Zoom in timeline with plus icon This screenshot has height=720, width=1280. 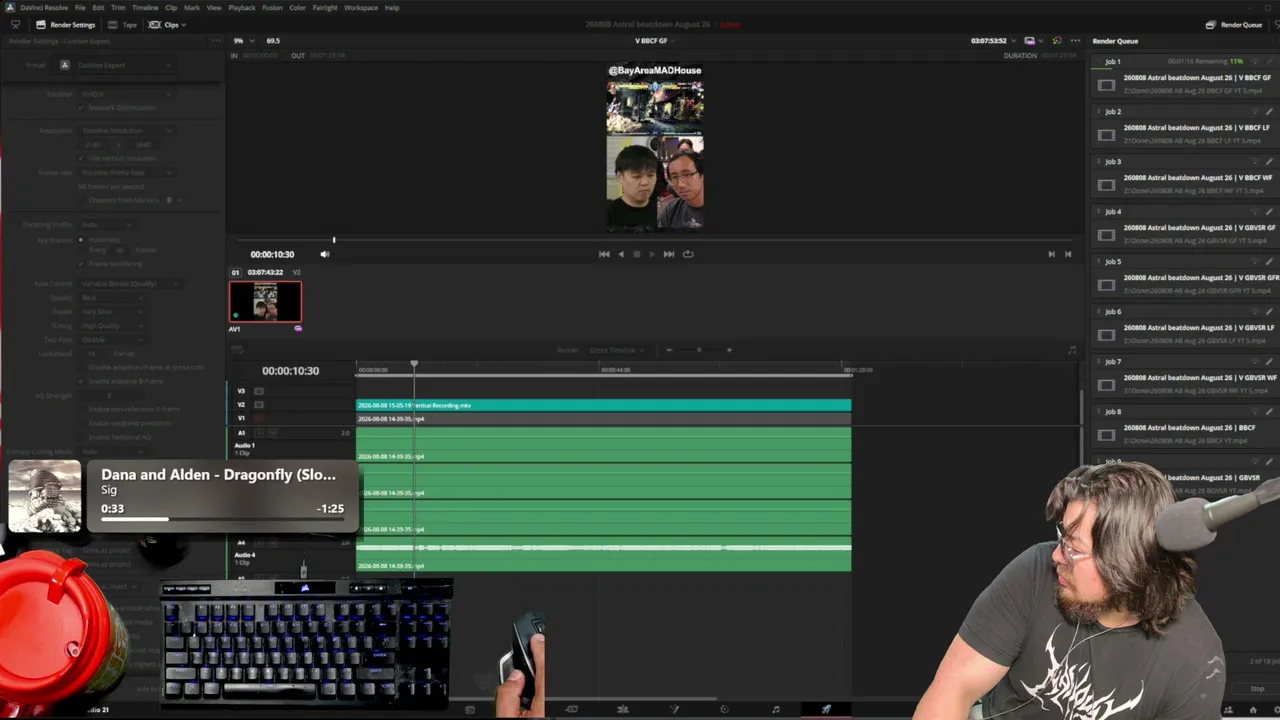pos(729,350)
